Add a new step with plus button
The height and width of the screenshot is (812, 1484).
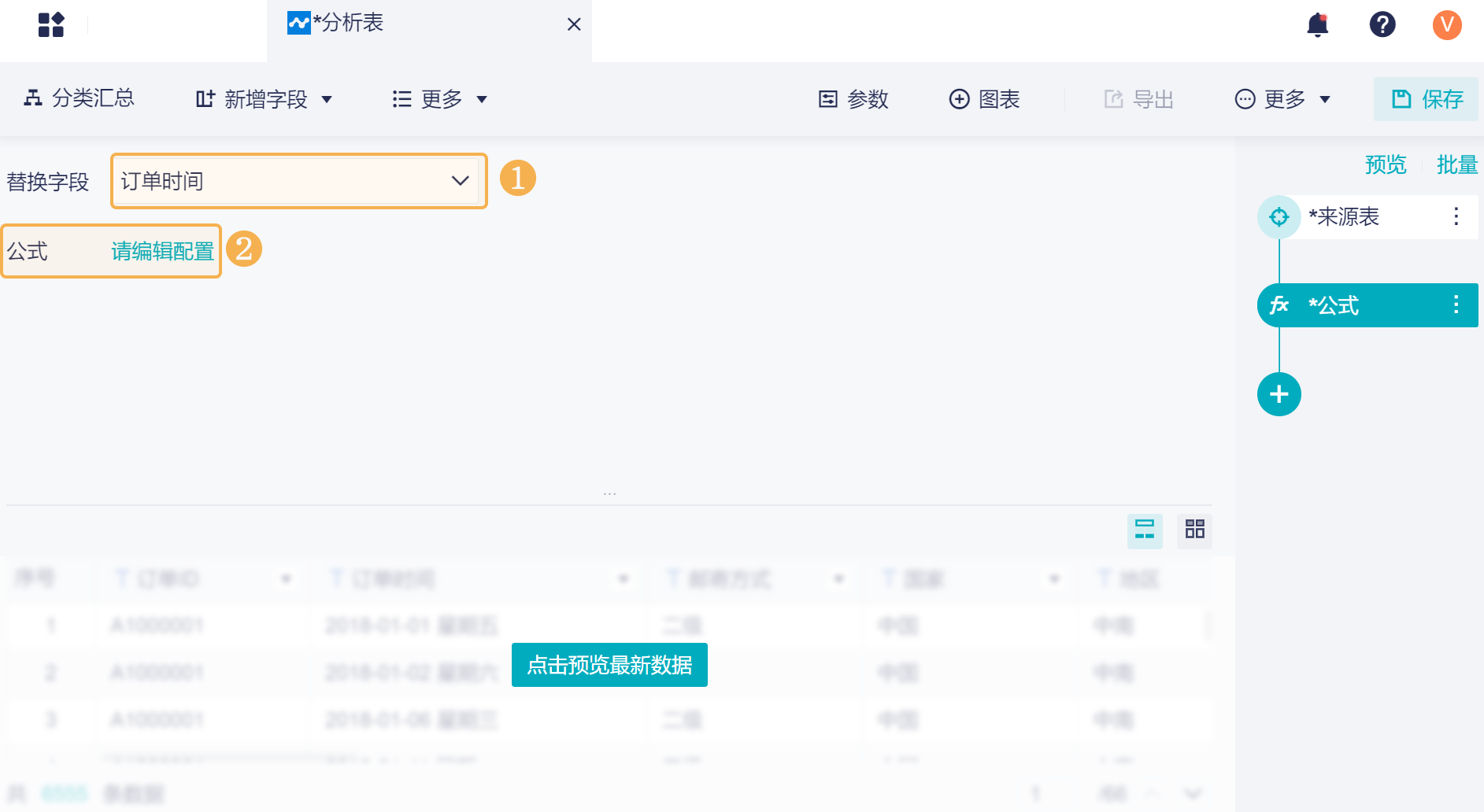point(1279,394)
